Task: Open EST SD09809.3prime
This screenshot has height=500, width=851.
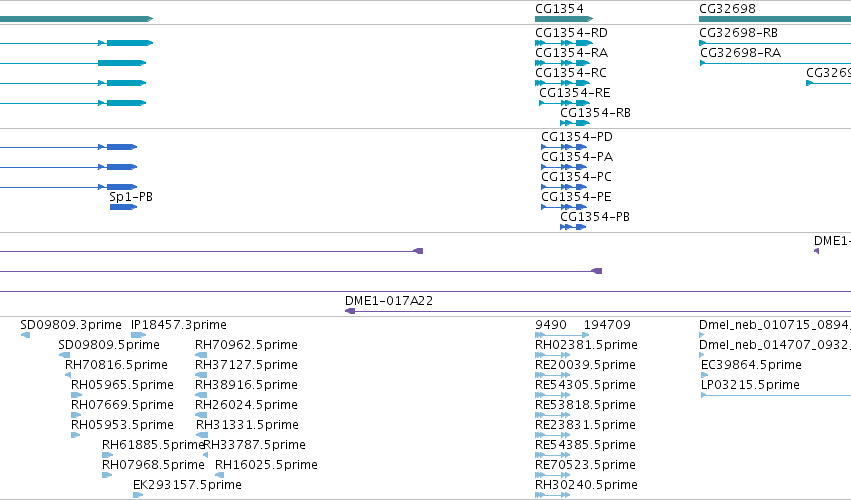Action: pyautogui.click(x=71, y=325)
